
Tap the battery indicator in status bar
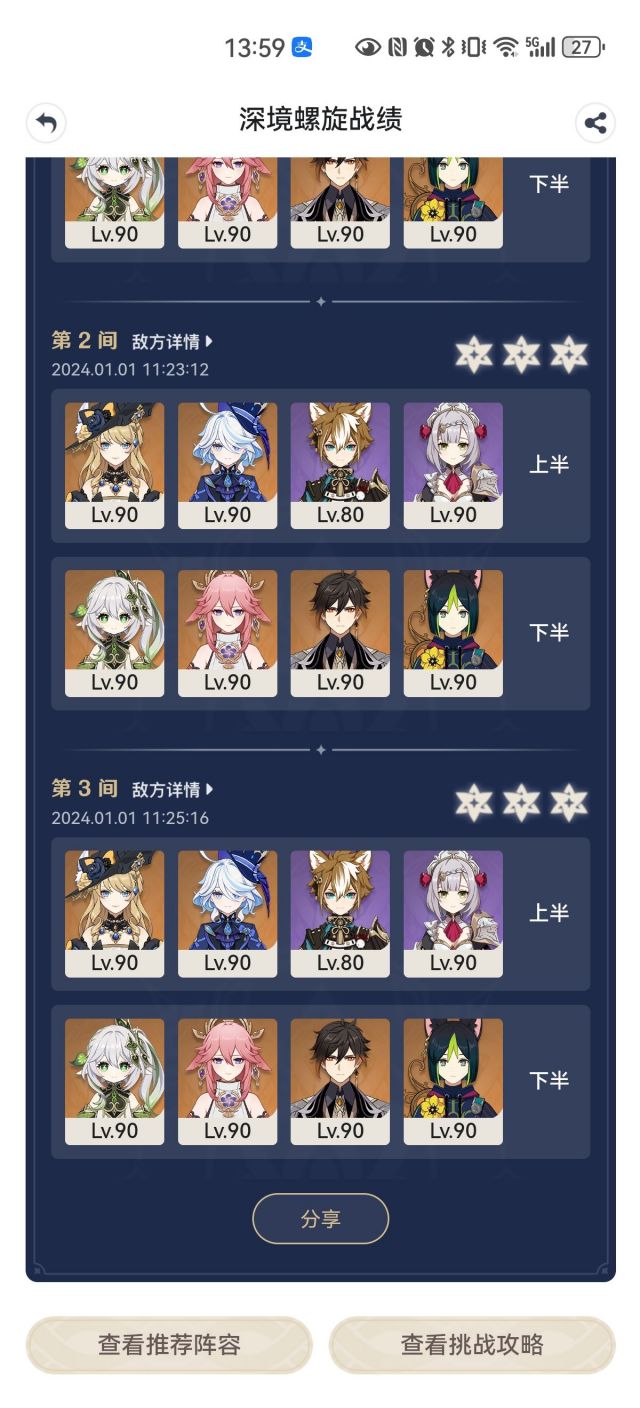point(582,47)
